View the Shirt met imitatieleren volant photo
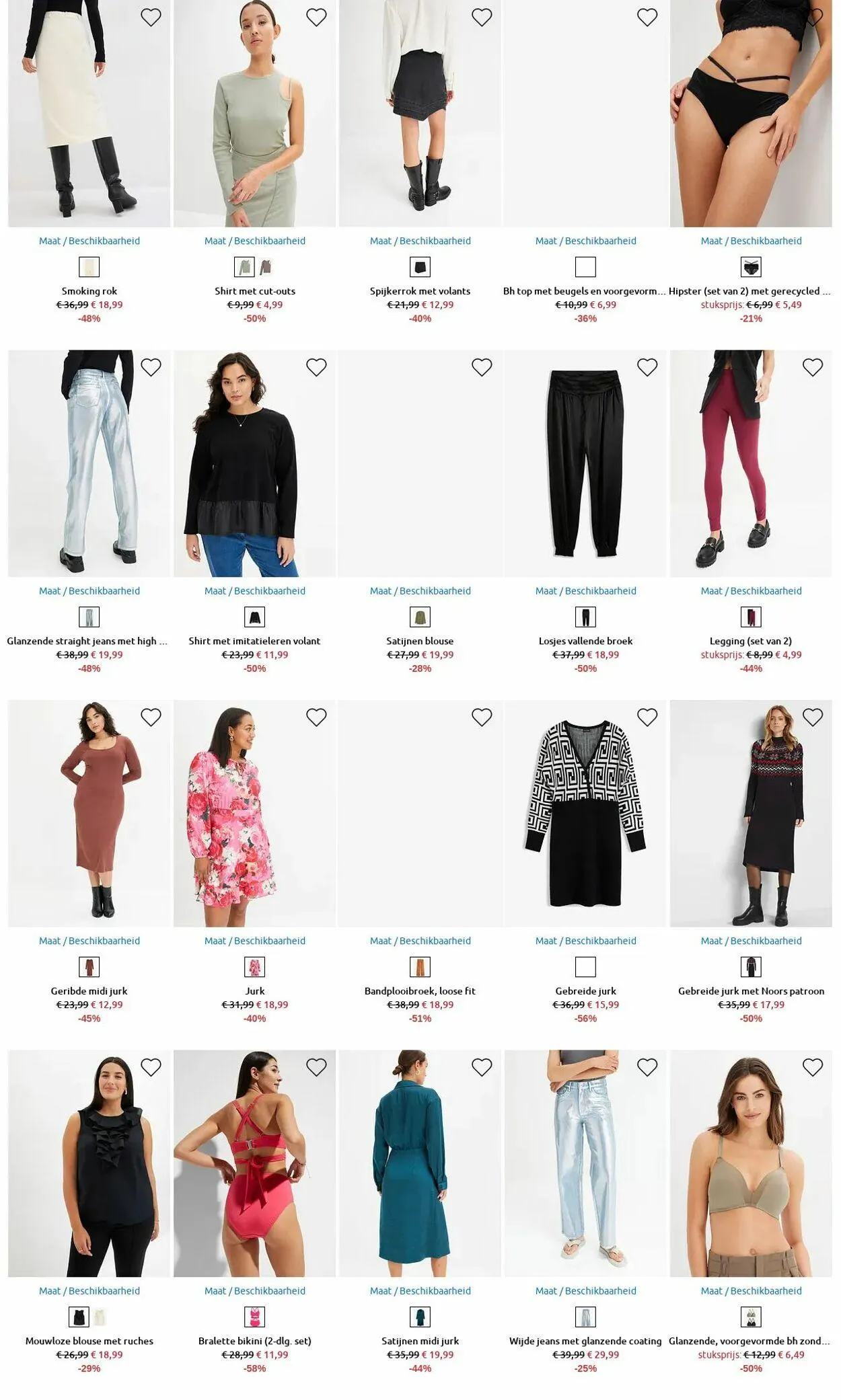Screen dimensions: 841x1400 click(254, 463)
